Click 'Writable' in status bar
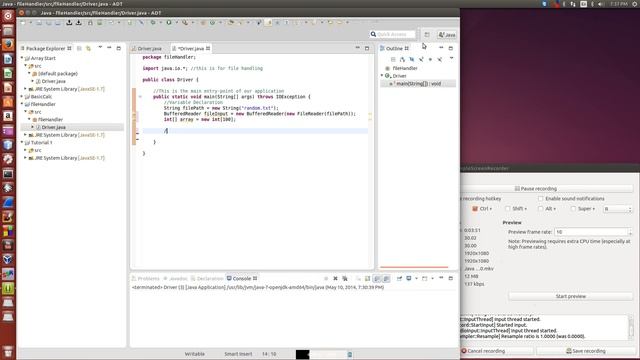Viewport: 640px width, 360px height. tap(195, 354)
